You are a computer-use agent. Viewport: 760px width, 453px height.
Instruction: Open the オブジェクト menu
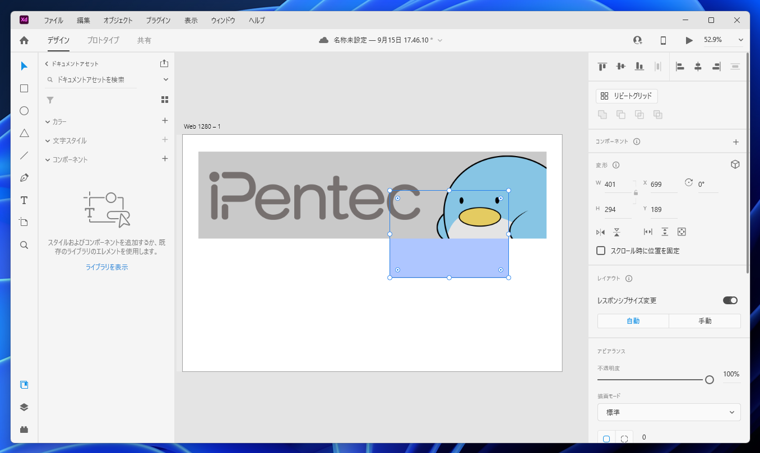(118, 20)
